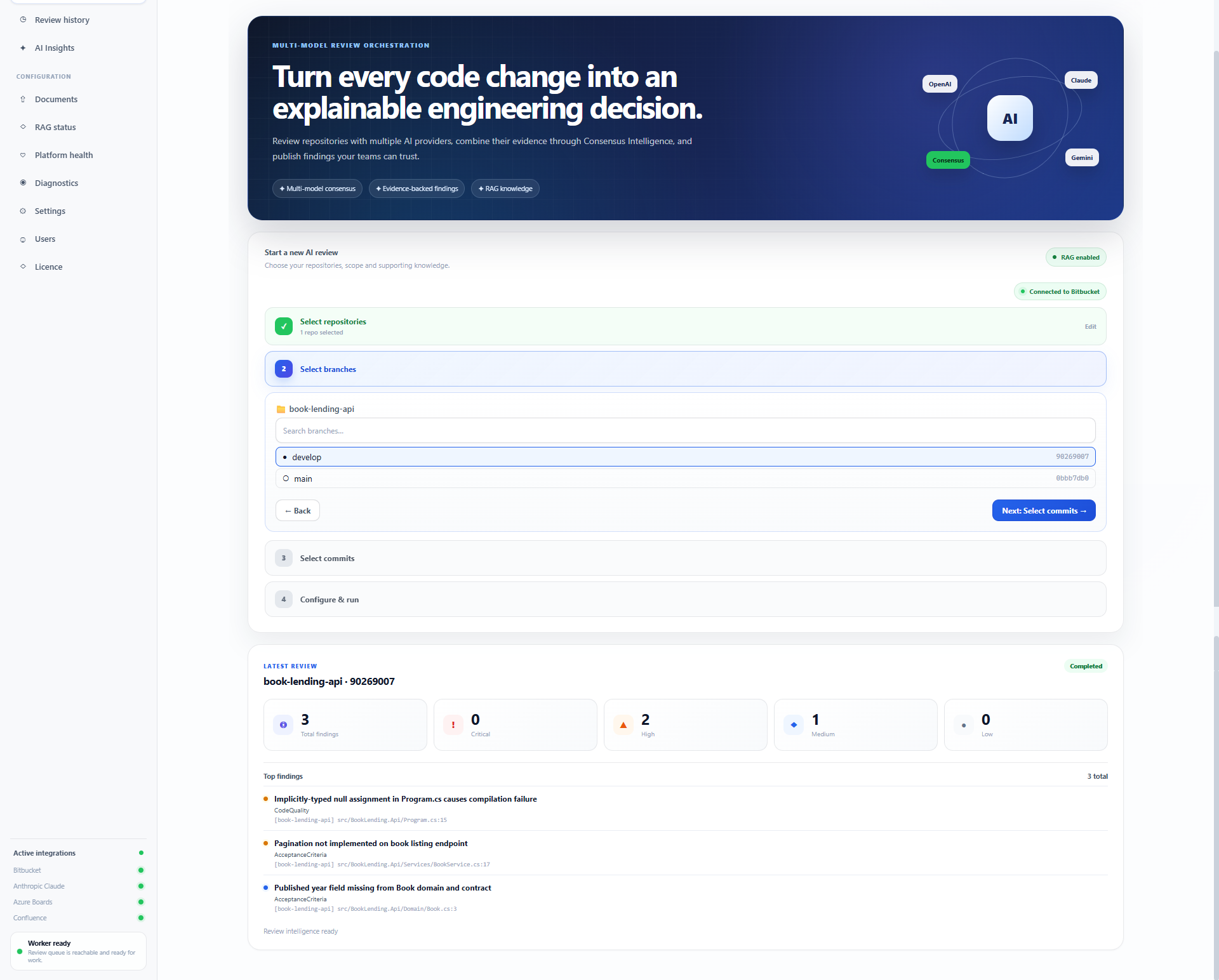The height and width of the screenshot is (980, 1219).
Task: Go back to previous step
Action: tap(298, 510)
